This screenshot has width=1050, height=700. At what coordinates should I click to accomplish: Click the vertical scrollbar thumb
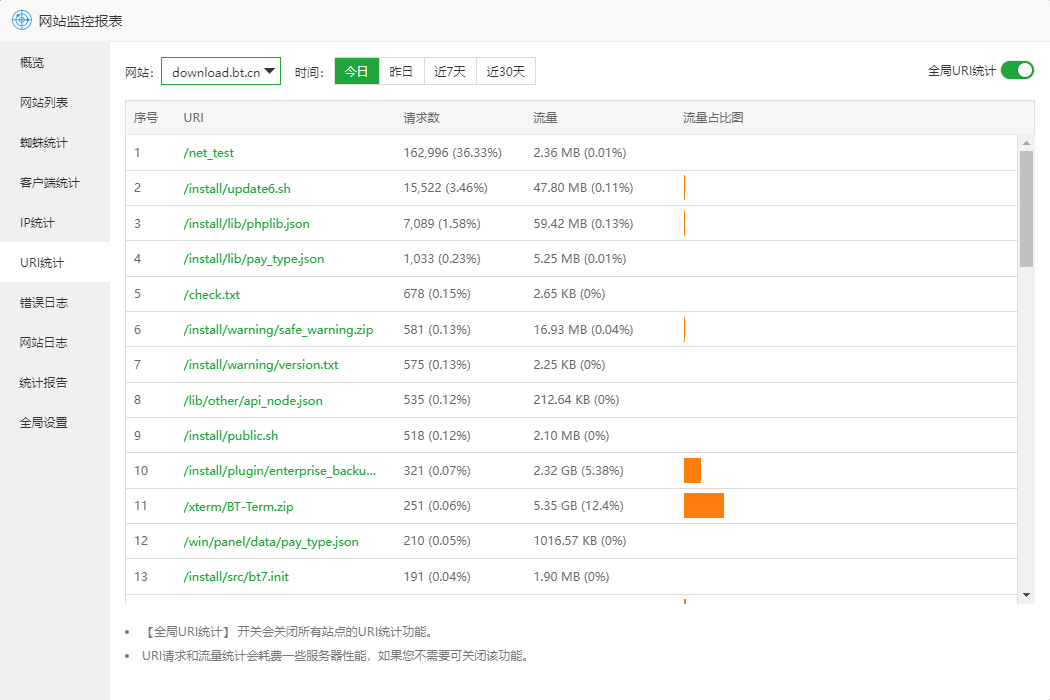1026,209
